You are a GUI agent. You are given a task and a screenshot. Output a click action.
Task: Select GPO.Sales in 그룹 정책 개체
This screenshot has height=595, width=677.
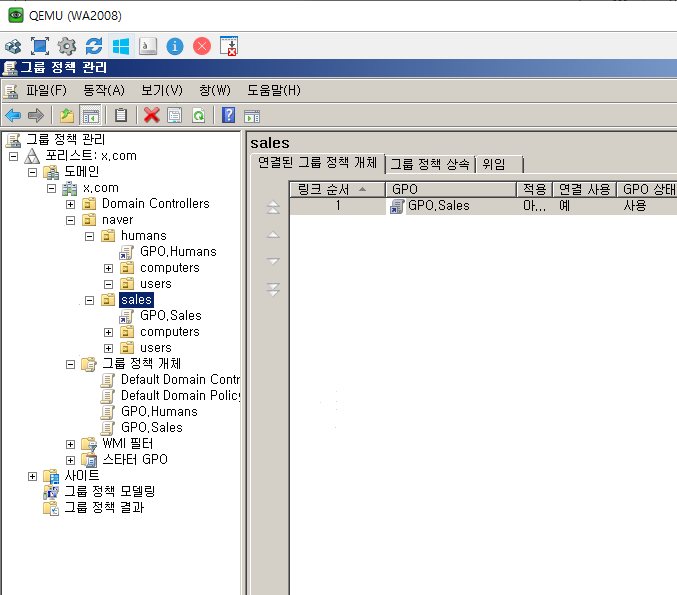click(152, 427)
